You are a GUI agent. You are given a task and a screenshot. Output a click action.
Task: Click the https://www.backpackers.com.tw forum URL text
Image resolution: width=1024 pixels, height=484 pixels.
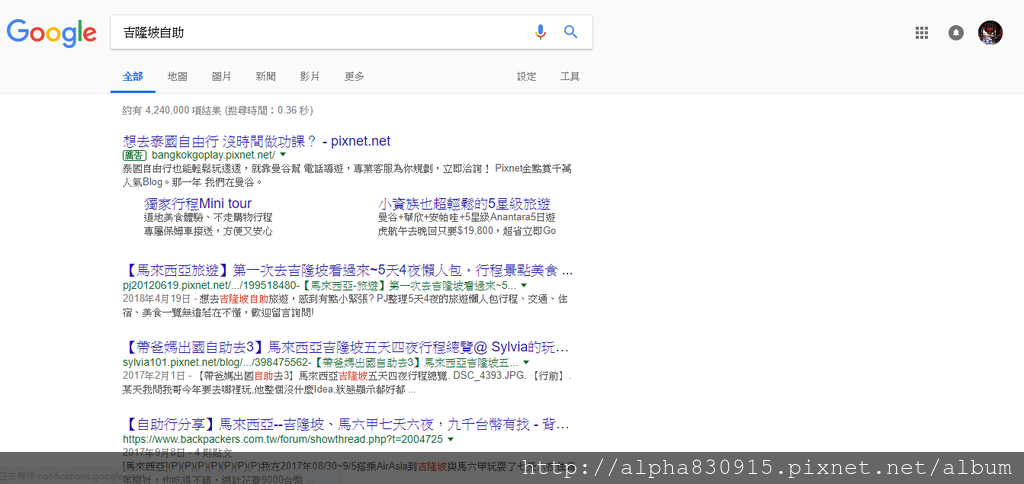pos(283,439)
